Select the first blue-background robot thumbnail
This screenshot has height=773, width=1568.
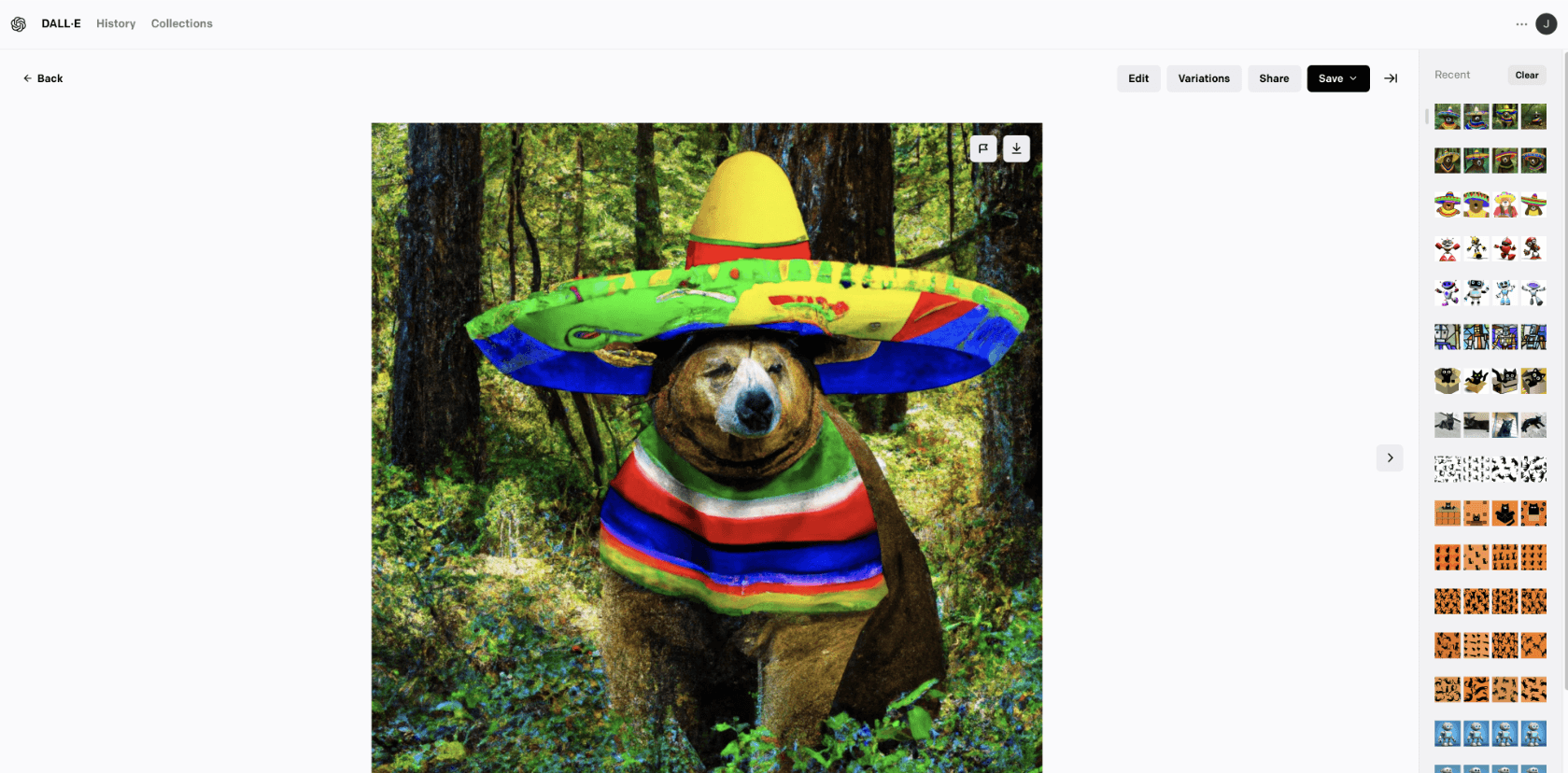1448,734
